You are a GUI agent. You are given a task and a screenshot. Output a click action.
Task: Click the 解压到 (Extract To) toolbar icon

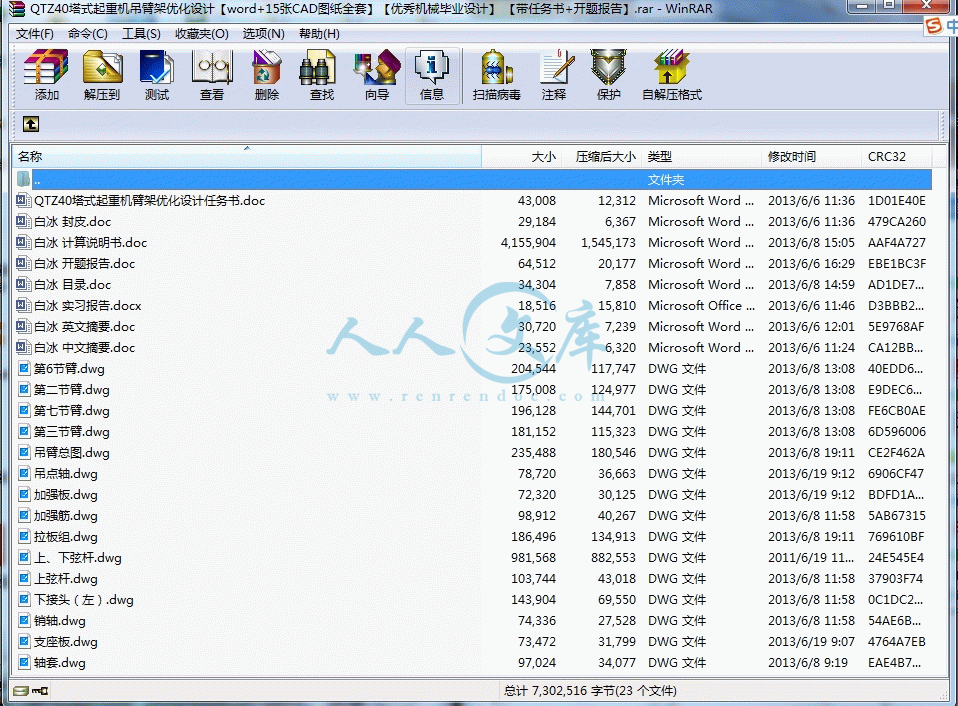point(102,75)
